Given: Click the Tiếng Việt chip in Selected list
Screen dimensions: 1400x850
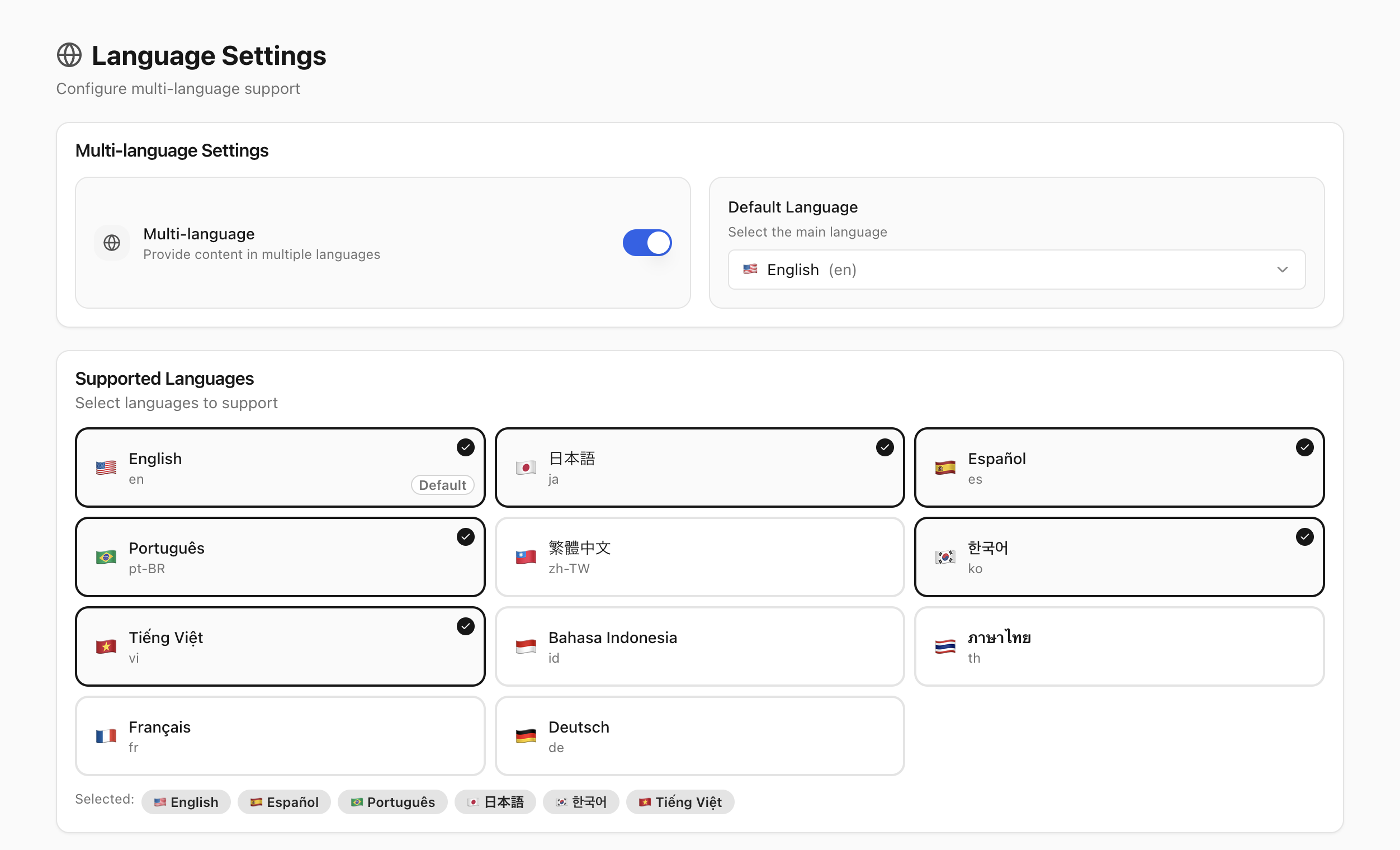Looking at the screenshot, I should click(680, 802).
